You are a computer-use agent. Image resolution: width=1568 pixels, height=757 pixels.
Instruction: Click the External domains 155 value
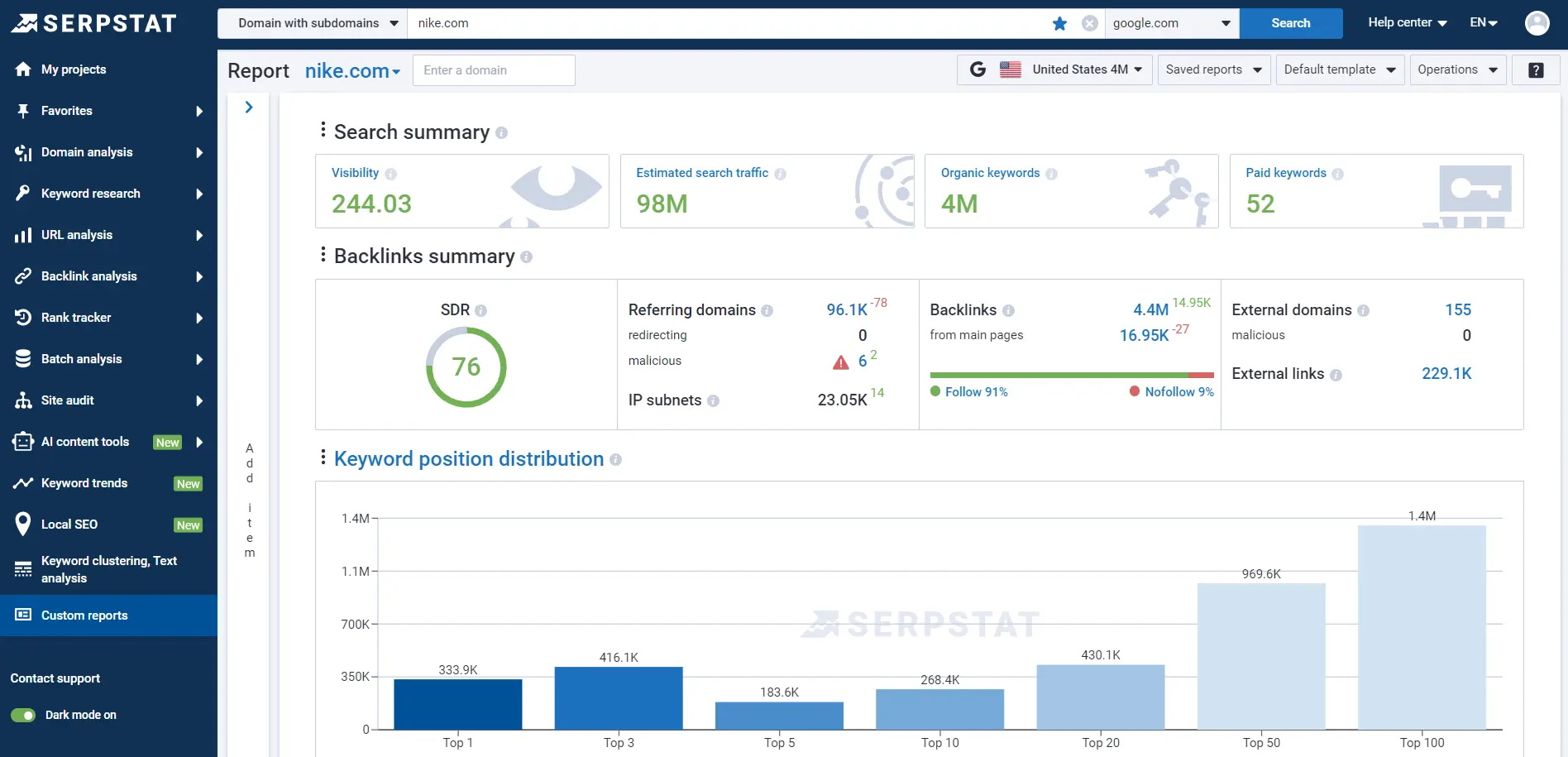[1458, 309]
